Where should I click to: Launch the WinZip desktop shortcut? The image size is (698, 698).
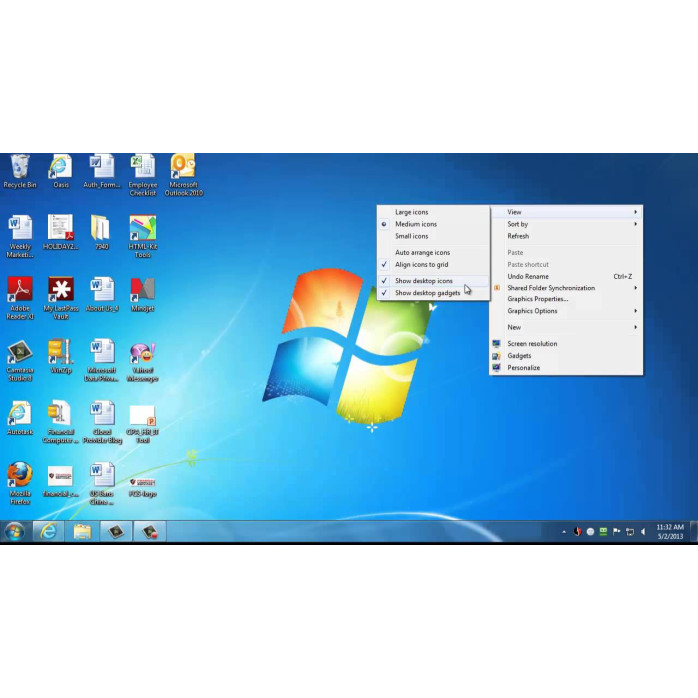[61, 356]
